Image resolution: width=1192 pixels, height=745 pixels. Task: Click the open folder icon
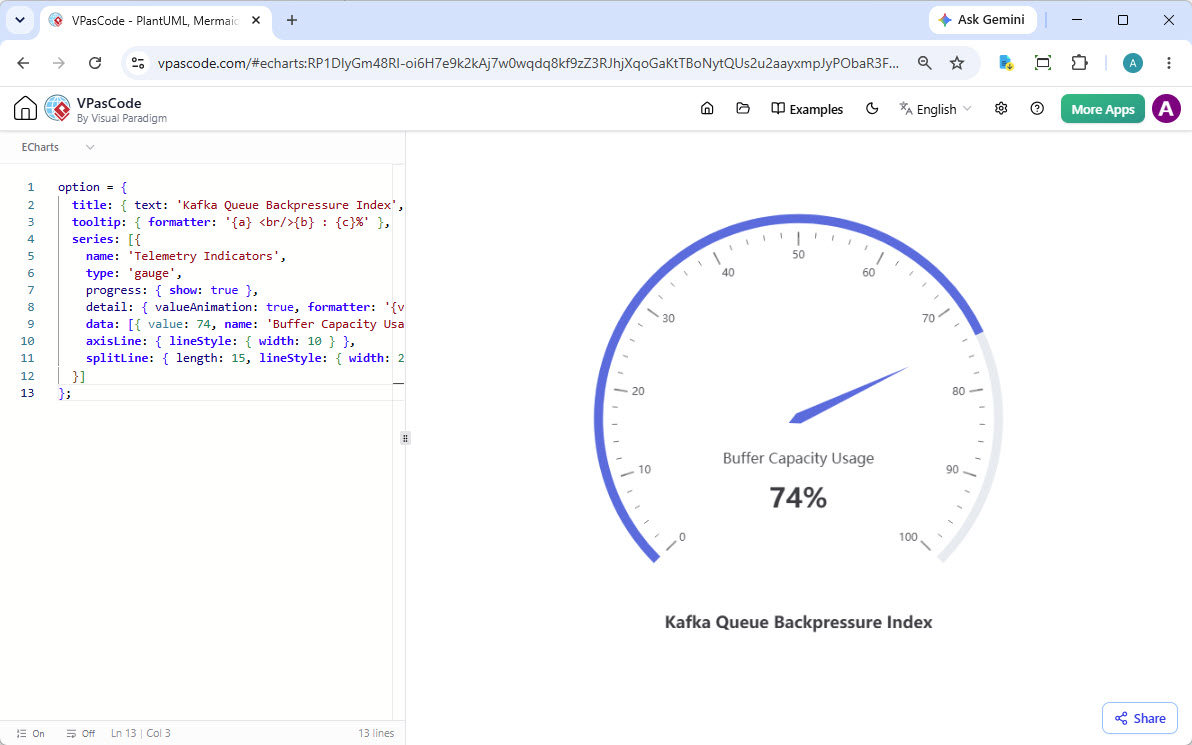point(743,109)
